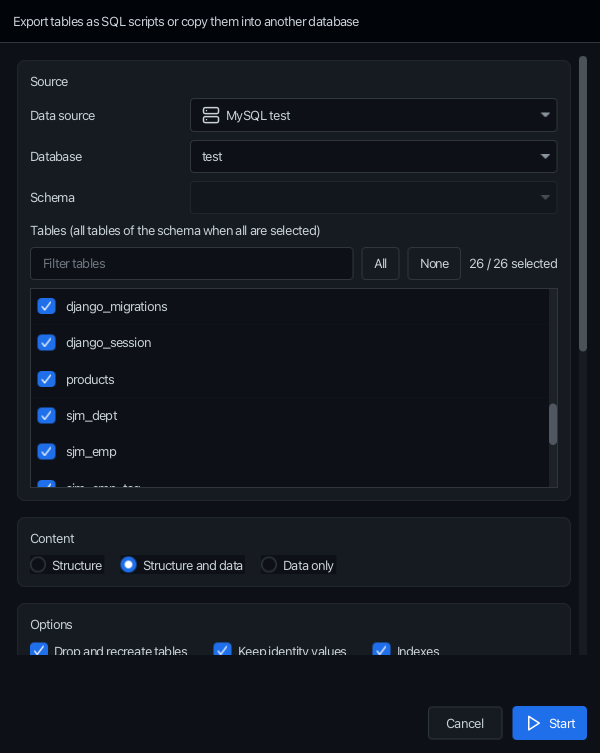
Task: Click the 26 / 26 selected counter
Action: click(x=513, y=264)
